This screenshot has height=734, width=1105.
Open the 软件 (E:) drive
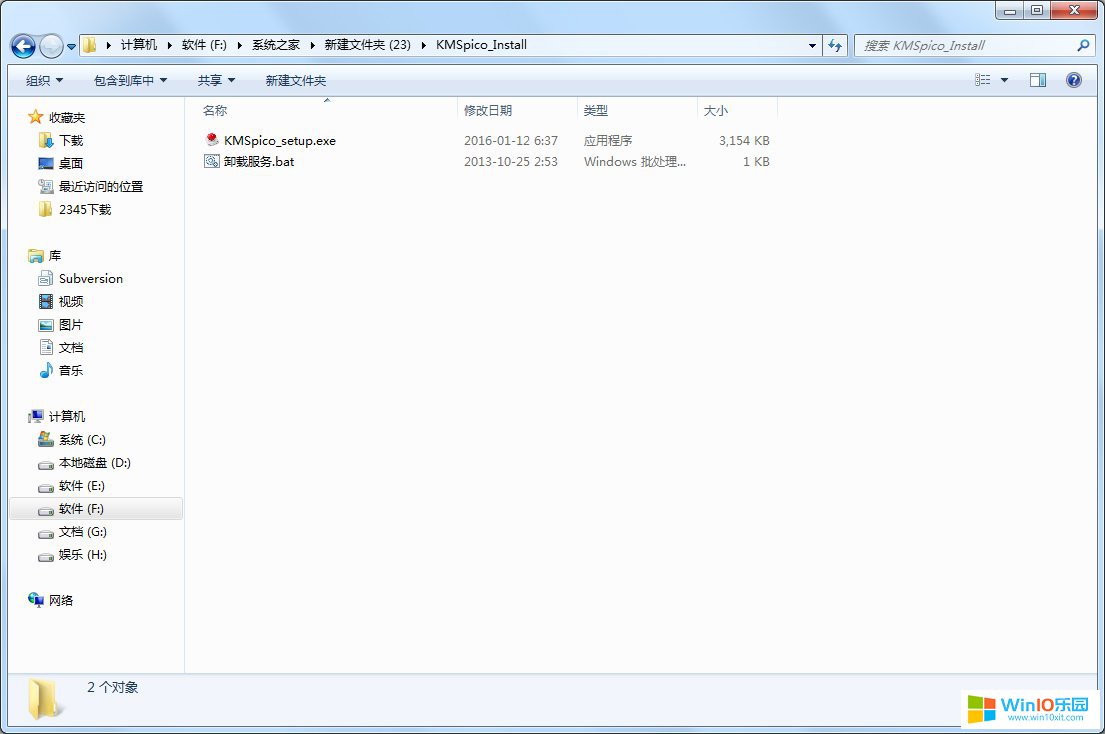point(81,485)
